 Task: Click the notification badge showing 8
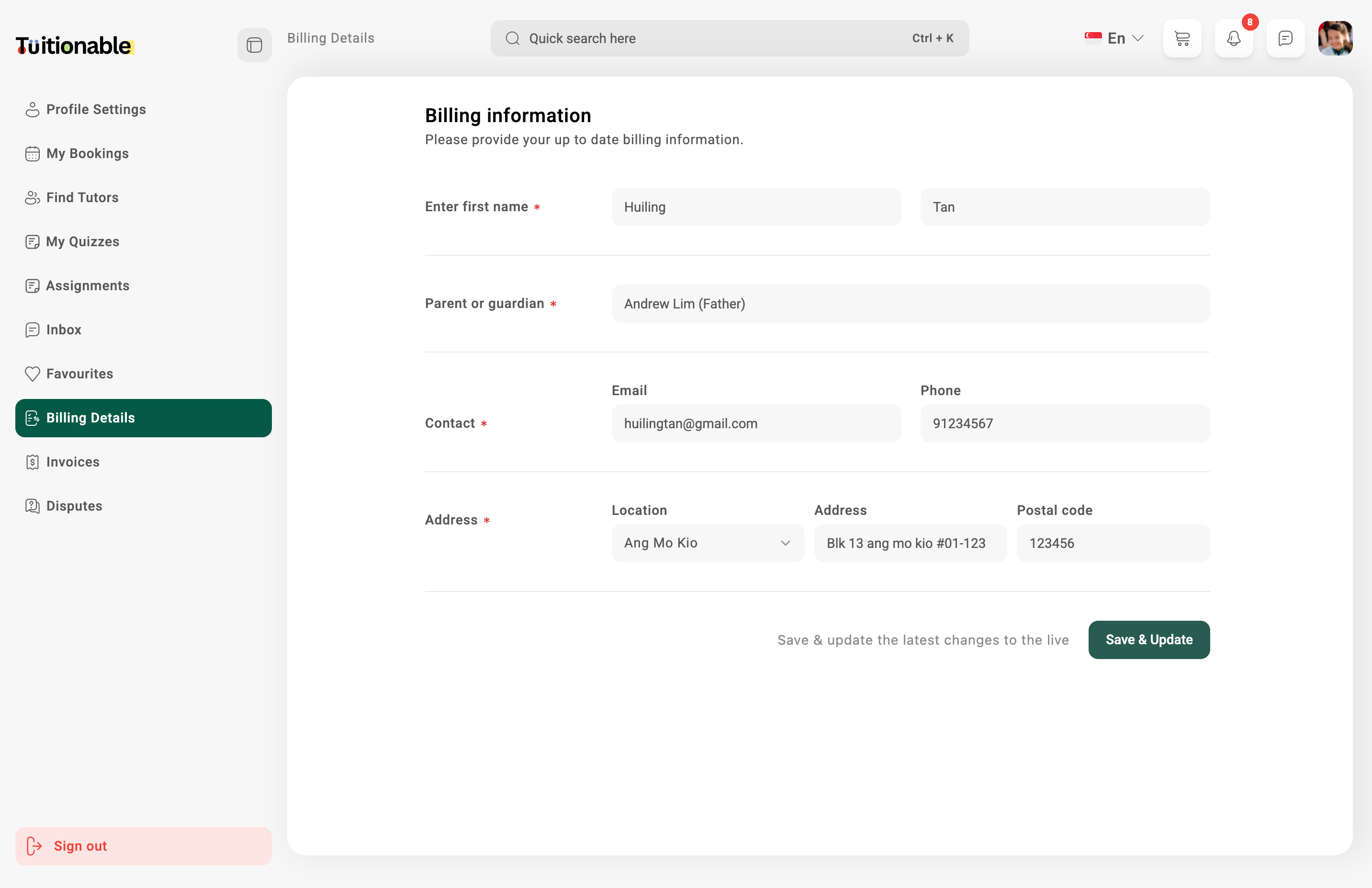point(1249,23)
